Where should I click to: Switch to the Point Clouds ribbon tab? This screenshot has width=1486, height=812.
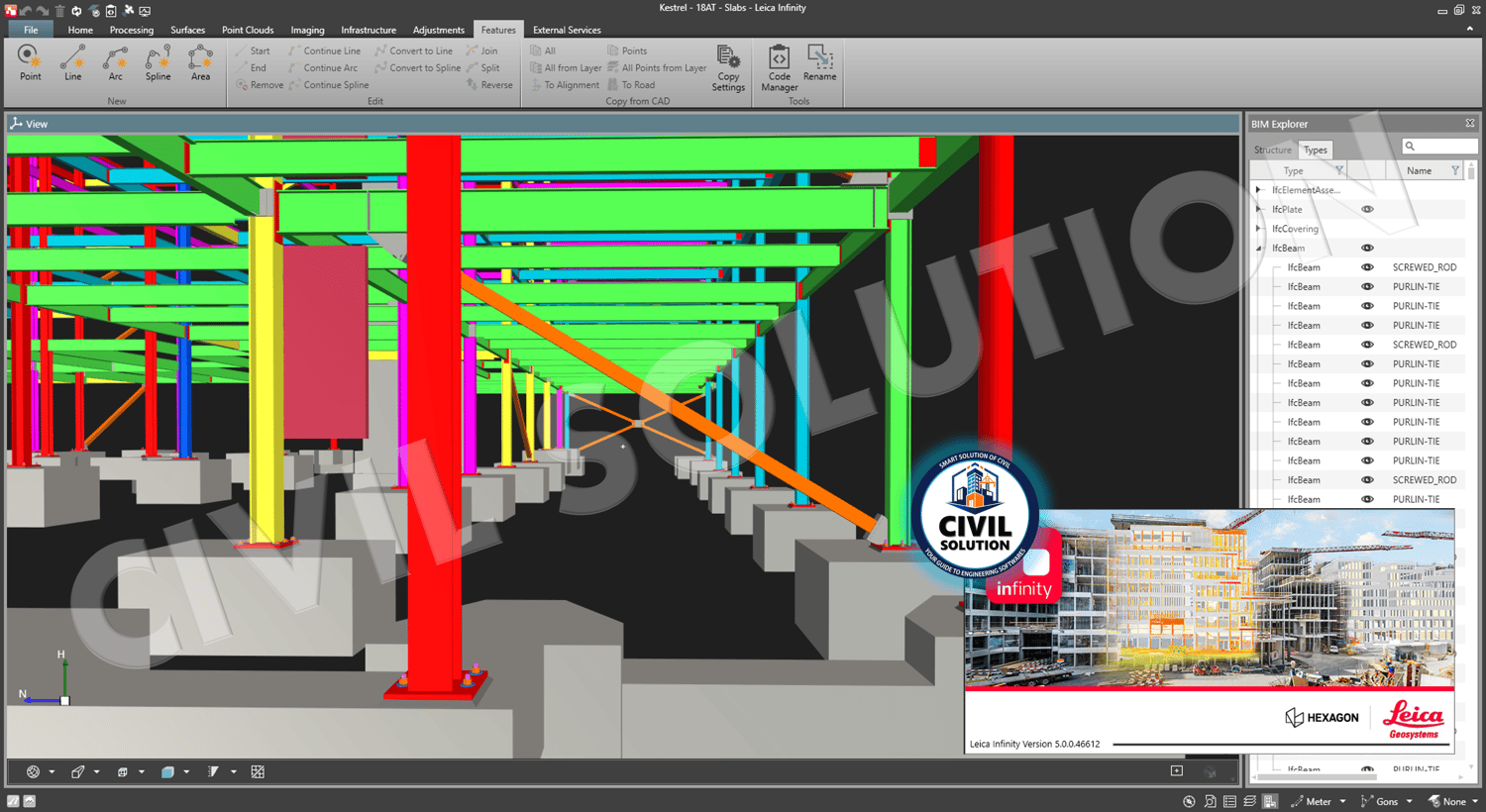(248, 30)
